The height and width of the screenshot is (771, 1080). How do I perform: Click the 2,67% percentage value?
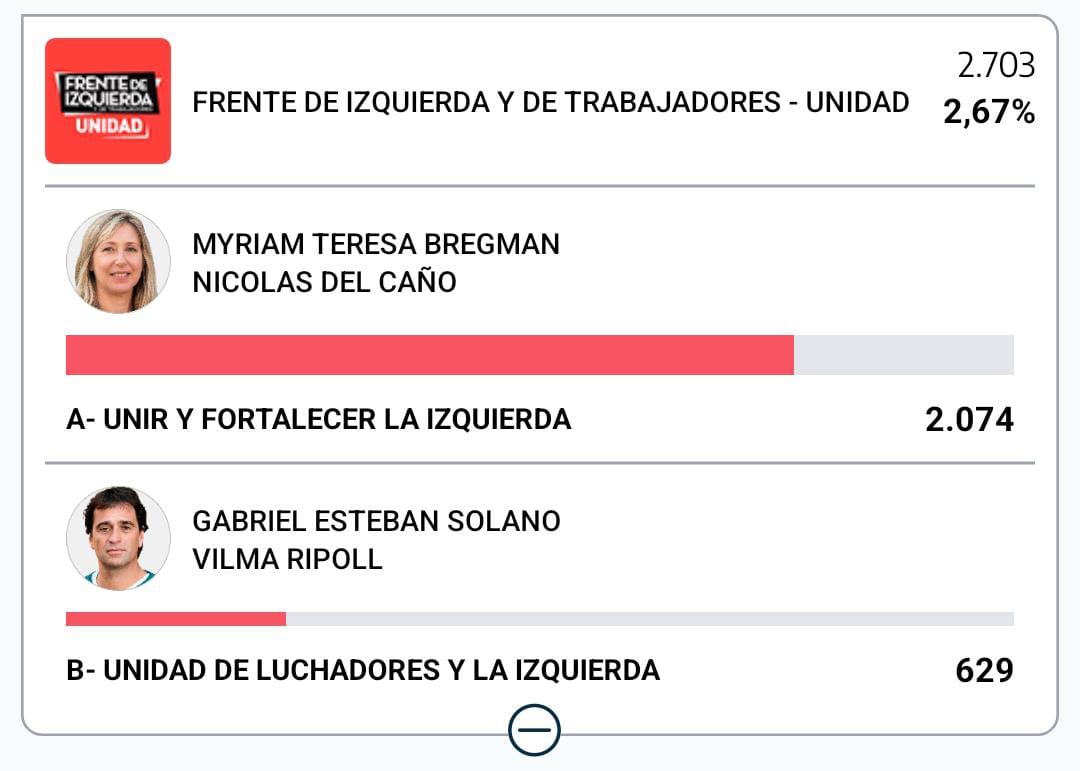(989, 112)
